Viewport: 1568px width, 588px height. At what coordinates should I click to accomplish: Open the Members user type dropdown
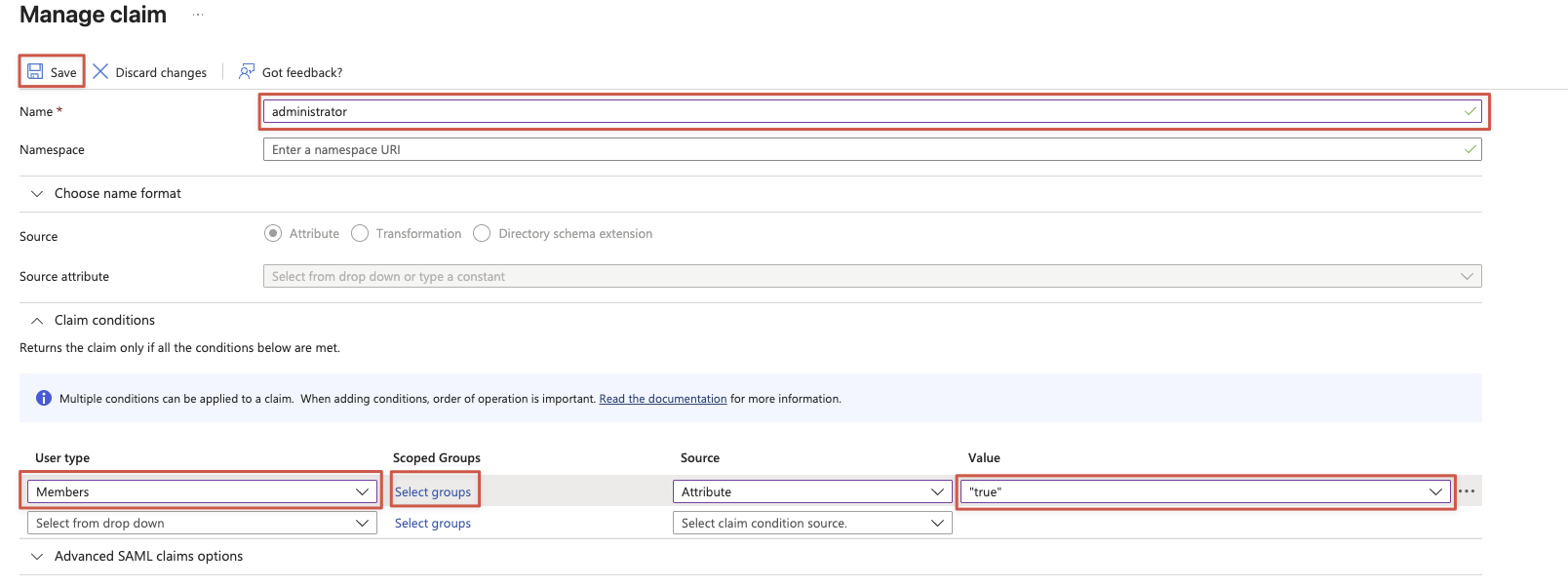(x=202, y=491)
